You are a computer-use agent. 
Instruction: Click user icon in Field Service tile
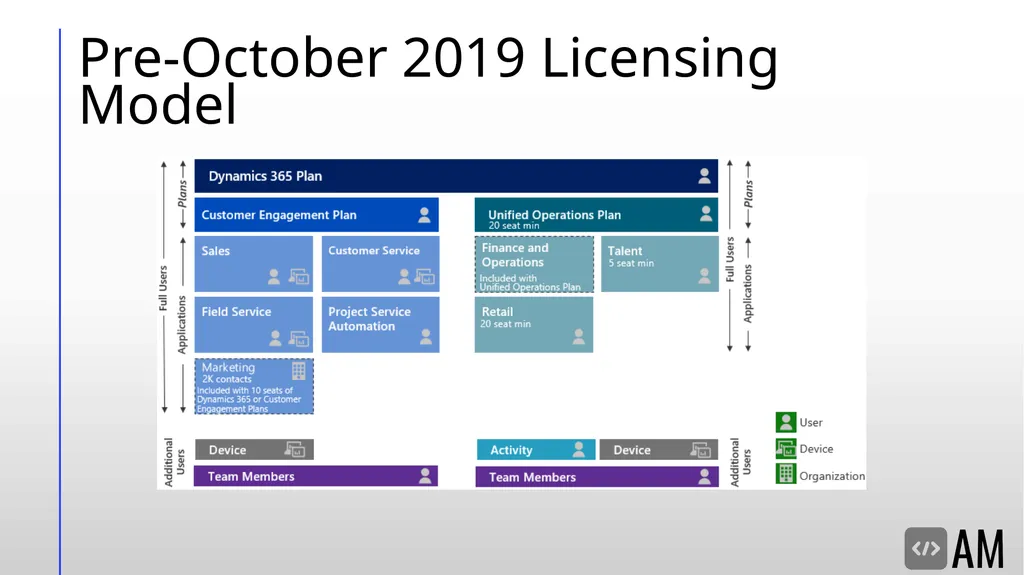(275, 338)
